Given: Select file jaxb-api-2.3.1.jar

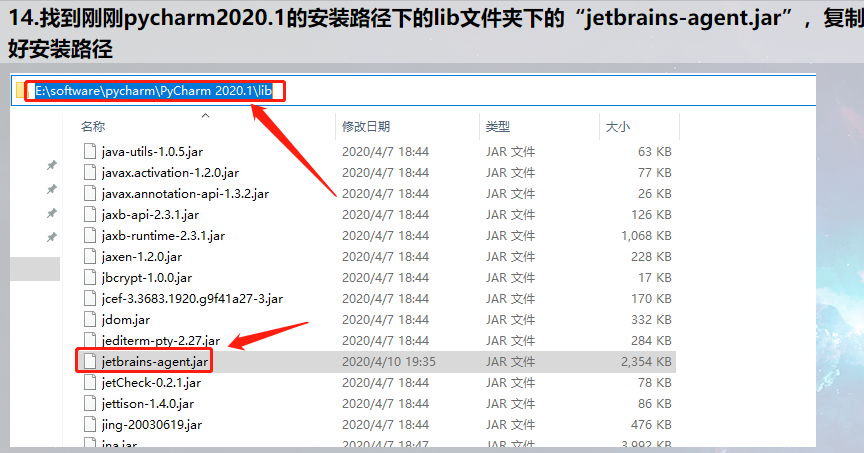Looking at the screenshot, I should [x=150, y=215].
